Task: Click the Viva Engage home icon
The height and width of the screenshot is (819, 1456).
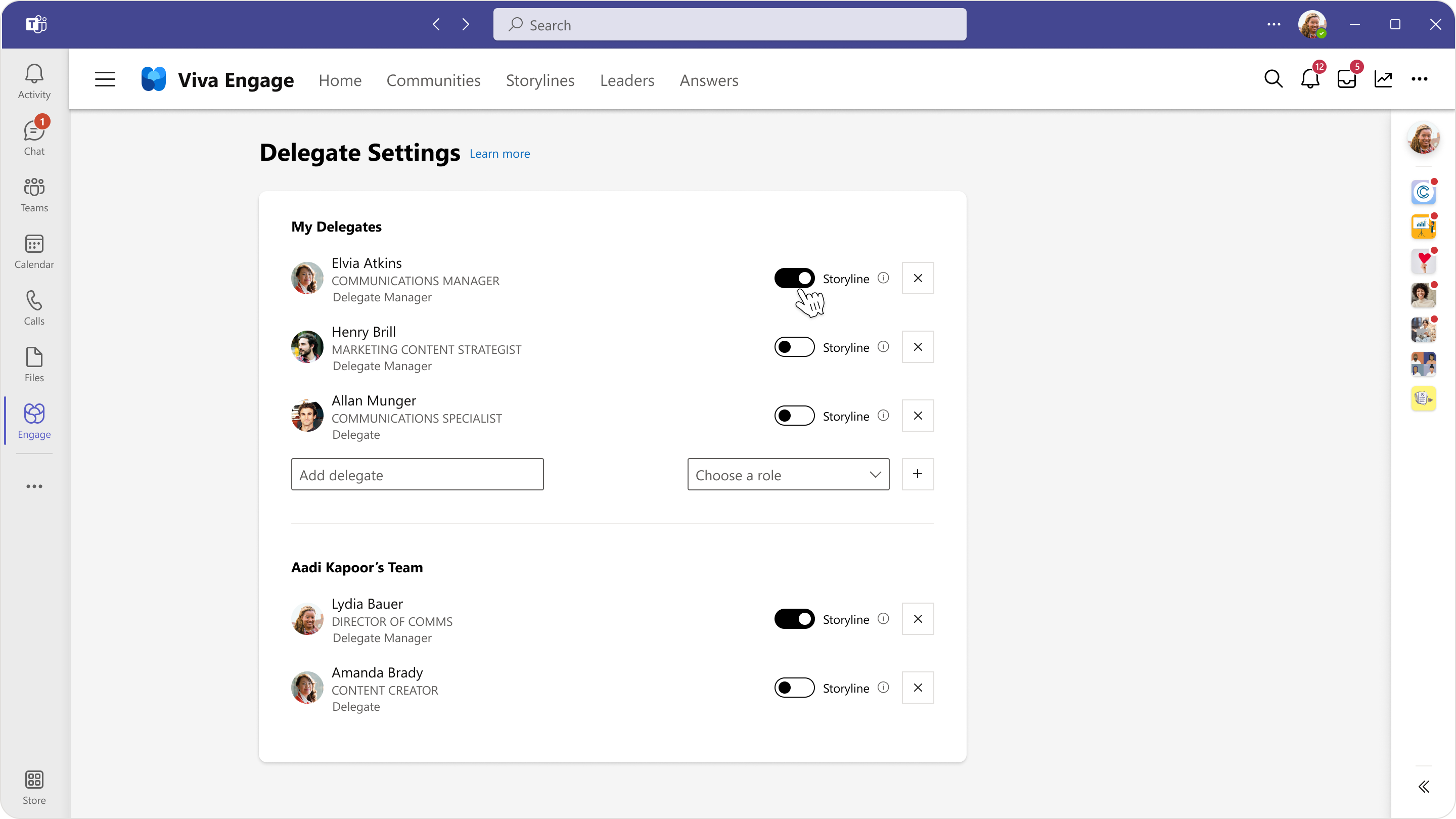Action: click(154, 79)
